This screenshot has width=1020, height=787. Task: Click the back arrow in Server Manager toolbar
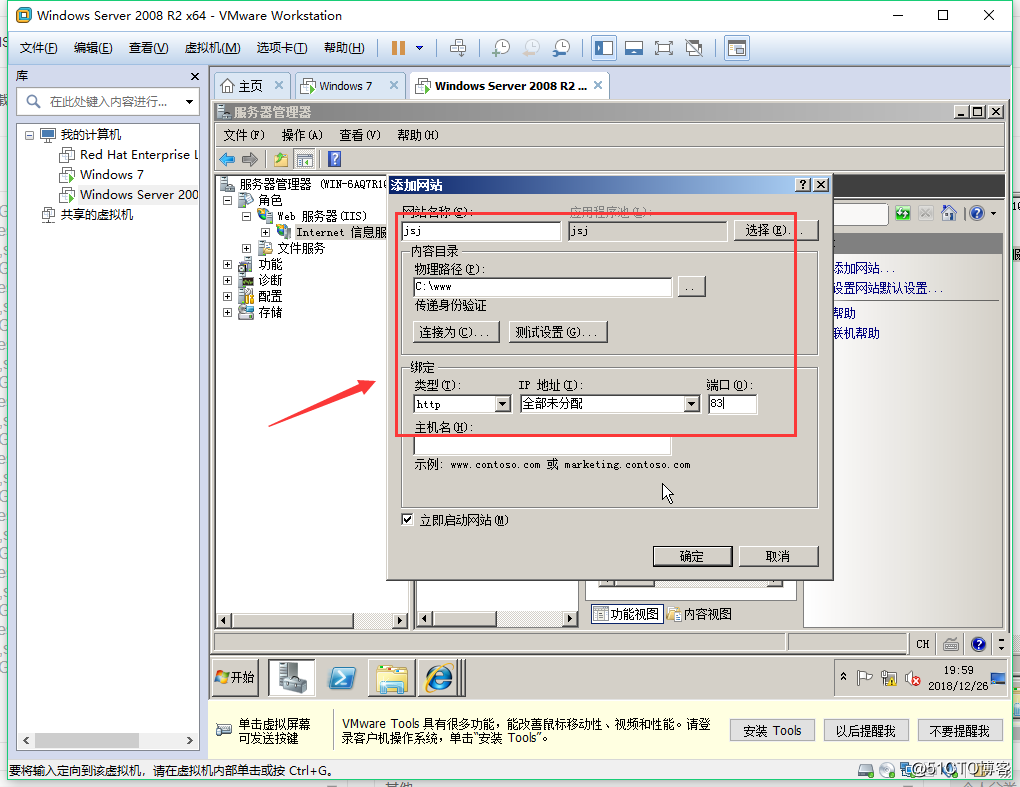pyautogui.click(x=227, y=159)
